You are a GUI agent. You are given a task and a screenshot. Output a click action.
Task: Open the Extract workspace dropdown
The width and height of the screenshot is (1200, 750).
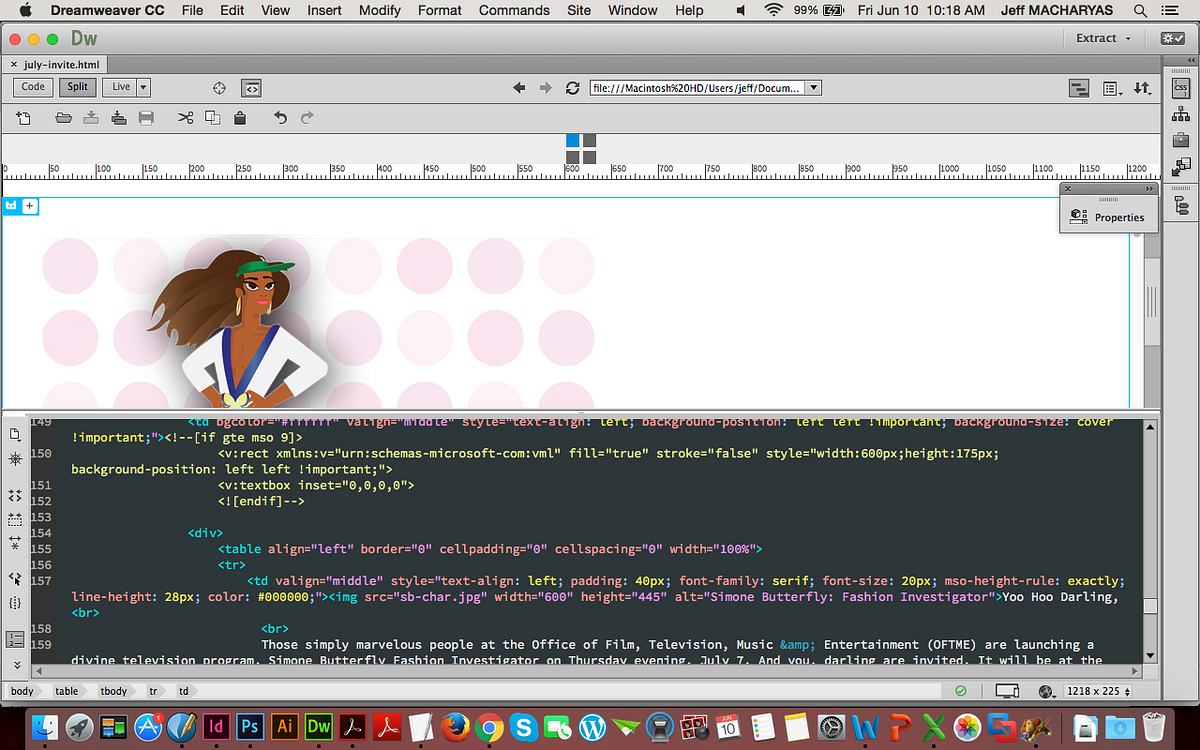click(x=1105, y=38)
